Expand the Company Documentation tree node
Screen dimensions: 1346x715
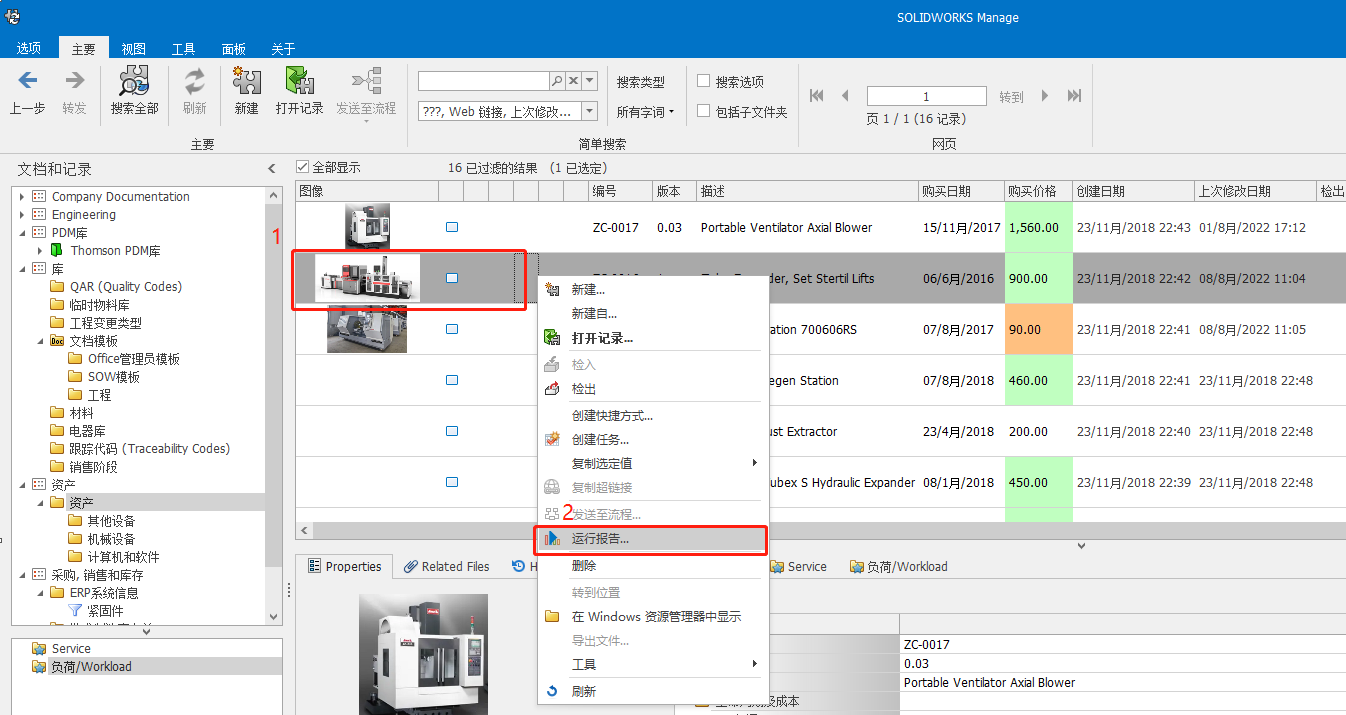pos(22,197)
